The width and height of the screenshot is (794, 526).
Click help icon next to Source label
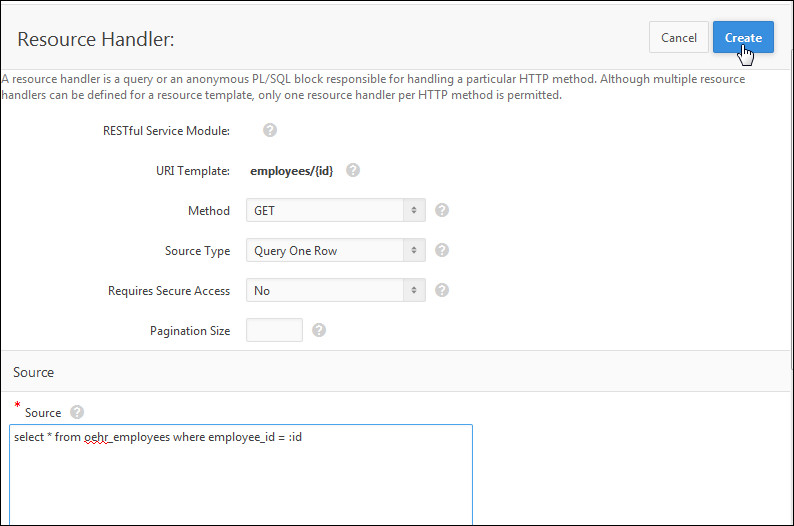(77, 412)
